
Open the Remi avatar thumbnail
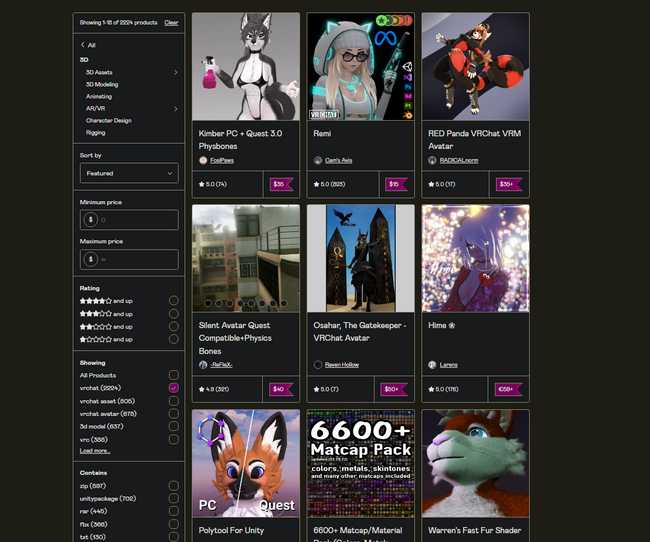361,67
